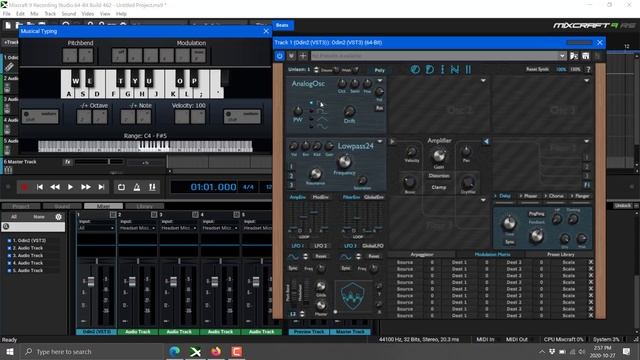Toggle loop mode icon in transport
Image resolution: width=640 pixels, height=360 pixels.
tap(121, 187)
